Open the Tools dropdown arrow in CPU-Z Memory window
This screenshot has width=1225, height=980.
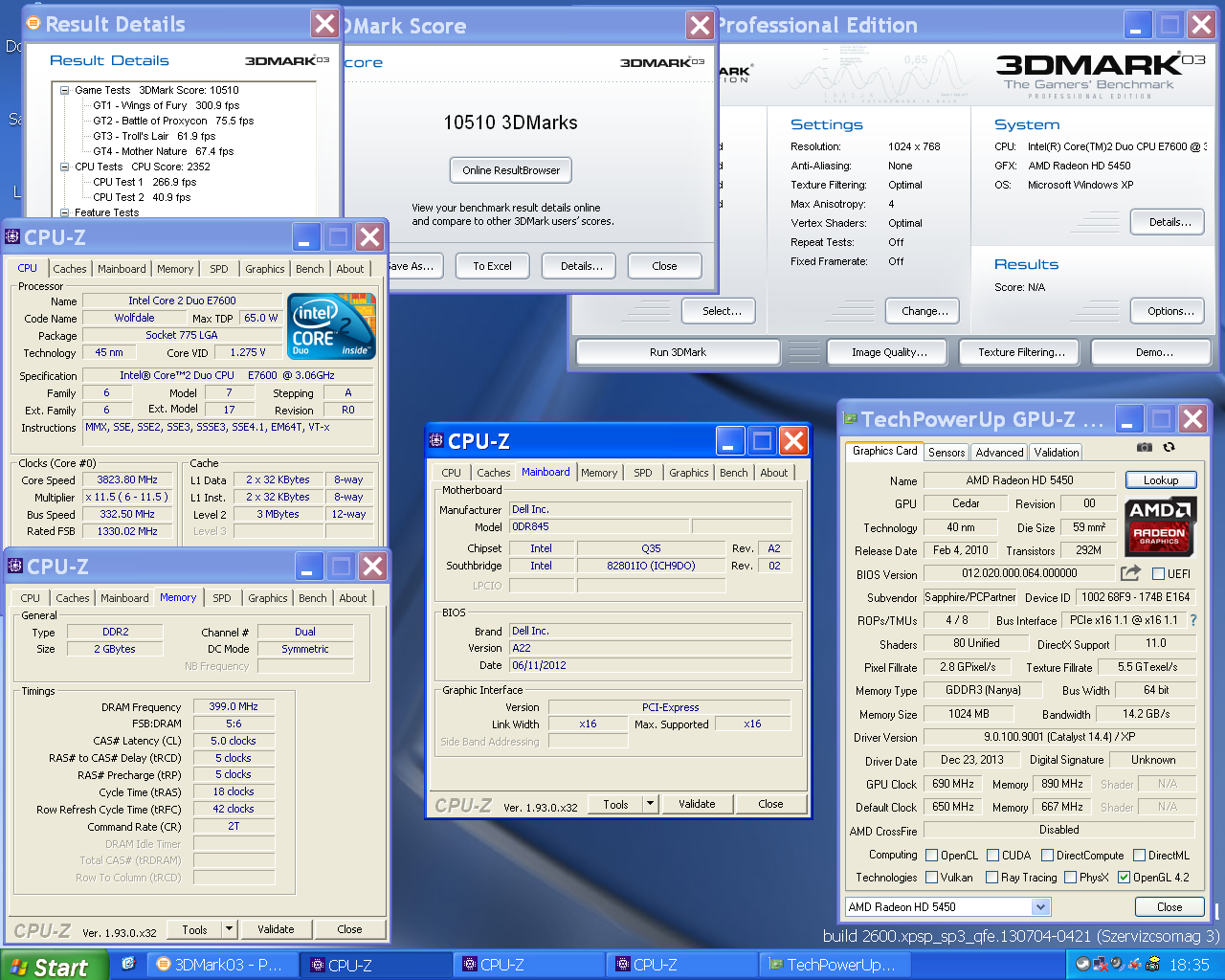coord(229,929)
